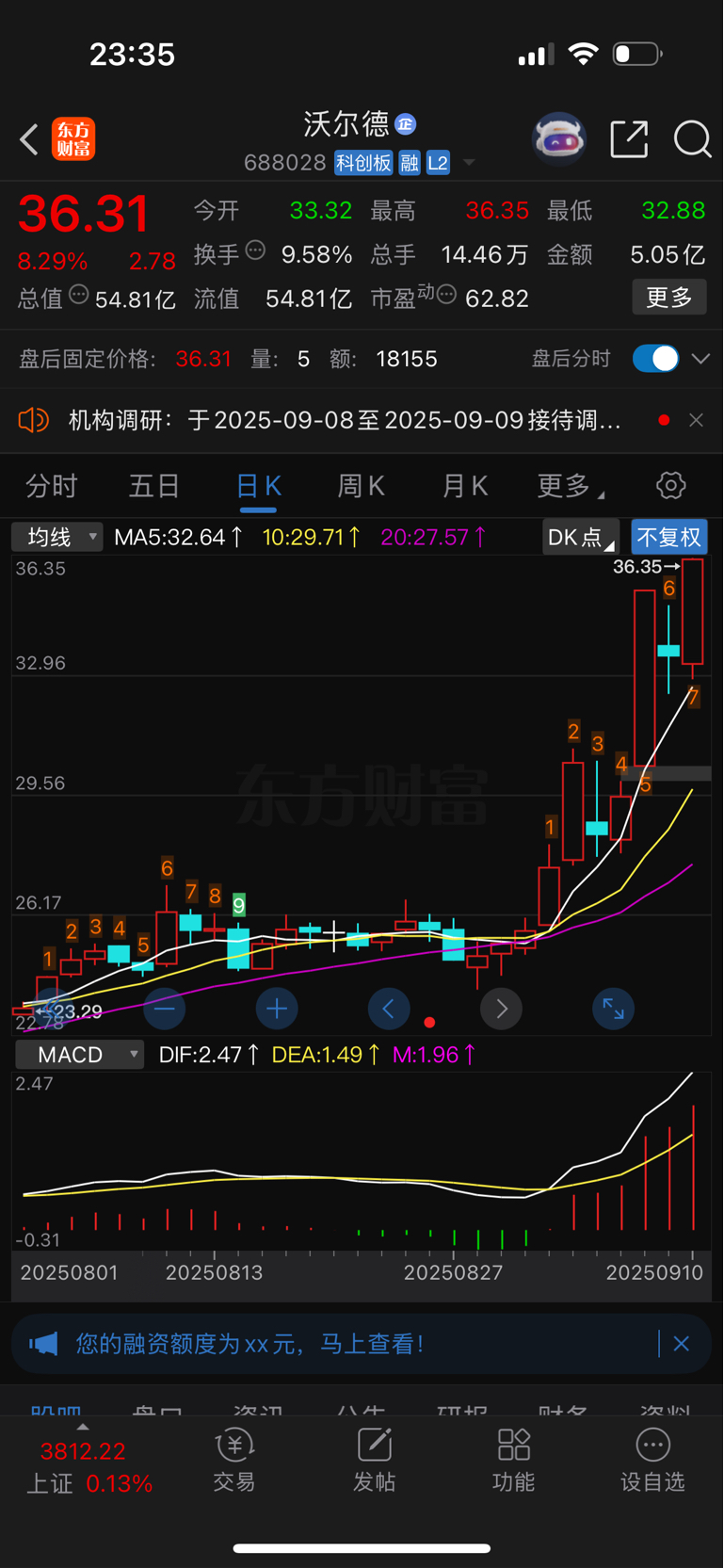Open the DK点 selector
The width and height of the screenshot is (724, 1568).
580,537
